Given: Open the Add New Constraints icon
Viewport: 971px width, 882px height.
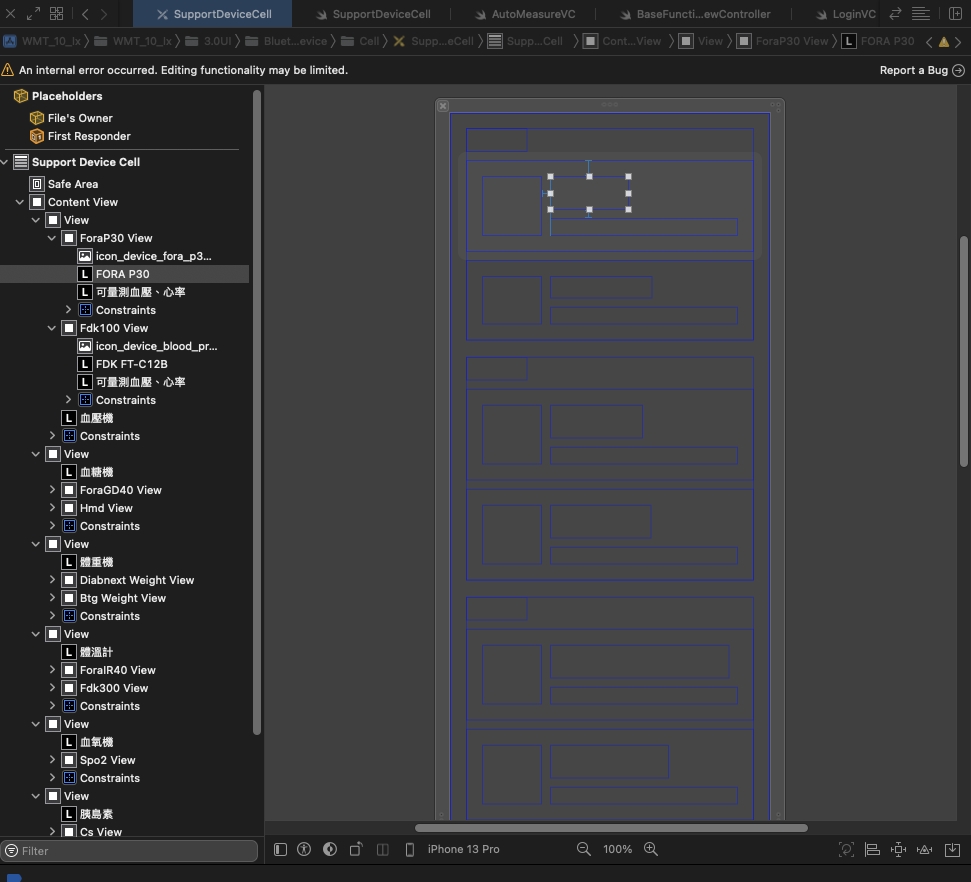Looking at the screenshot, I should (x=898, y=849).
